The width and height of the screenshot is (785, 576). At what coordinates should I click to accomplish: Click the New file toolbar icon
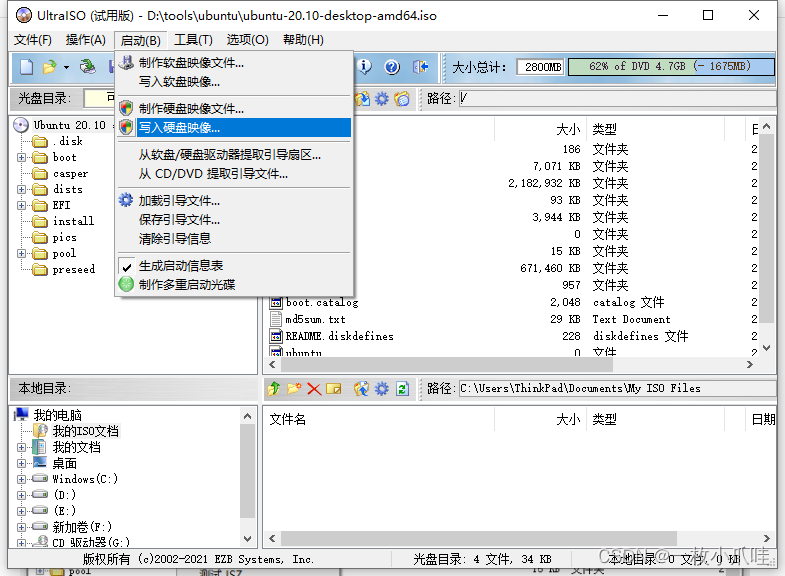pyautogui.click(x=27, y=67)
